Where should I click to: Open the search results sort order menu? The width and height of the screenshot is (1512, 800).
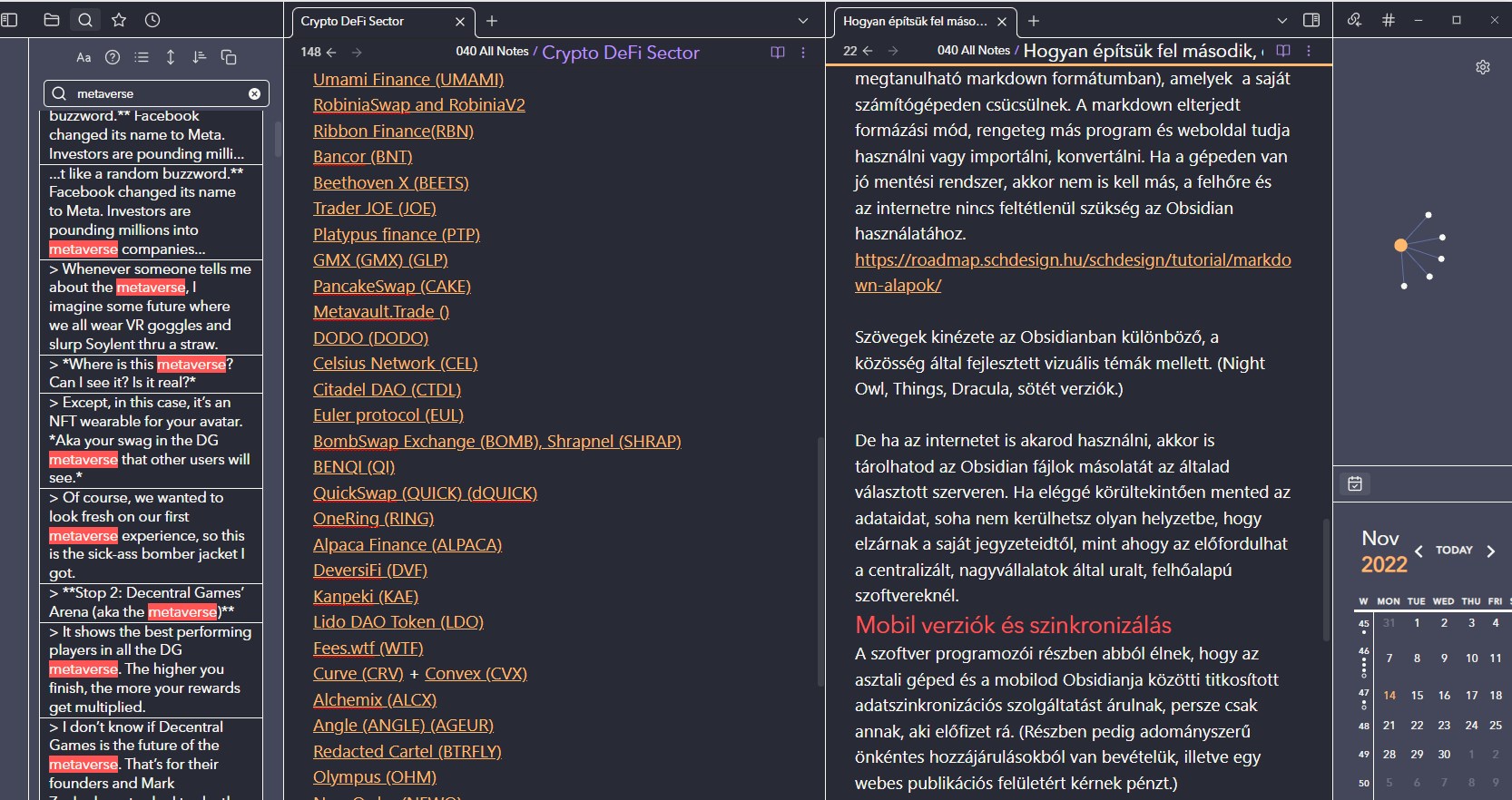pos(200,57)
